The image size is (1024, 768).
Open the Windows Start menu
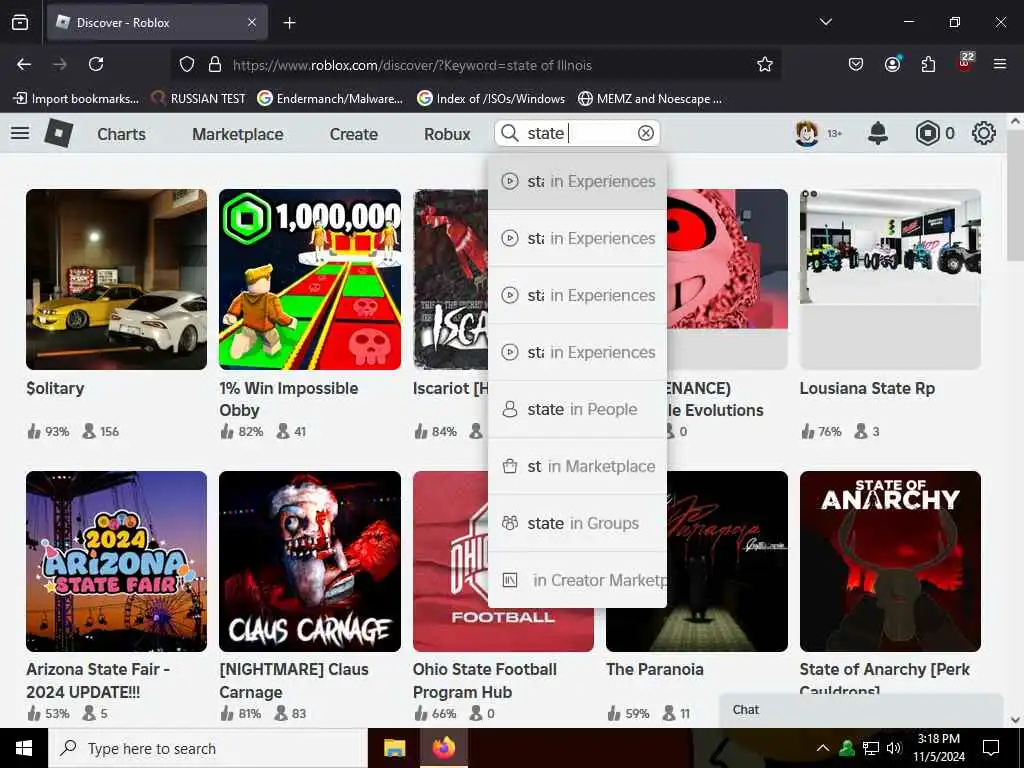pyautogui.click(x=24, y=748)
